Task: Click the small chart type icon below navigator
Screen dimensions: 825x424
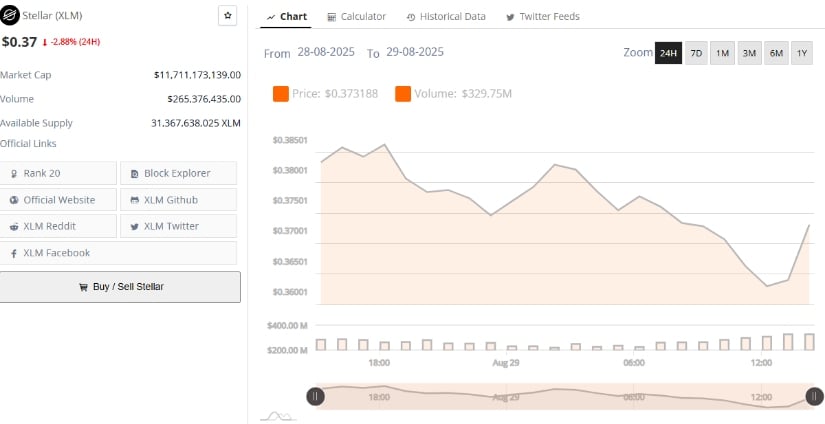Action: 279,417
